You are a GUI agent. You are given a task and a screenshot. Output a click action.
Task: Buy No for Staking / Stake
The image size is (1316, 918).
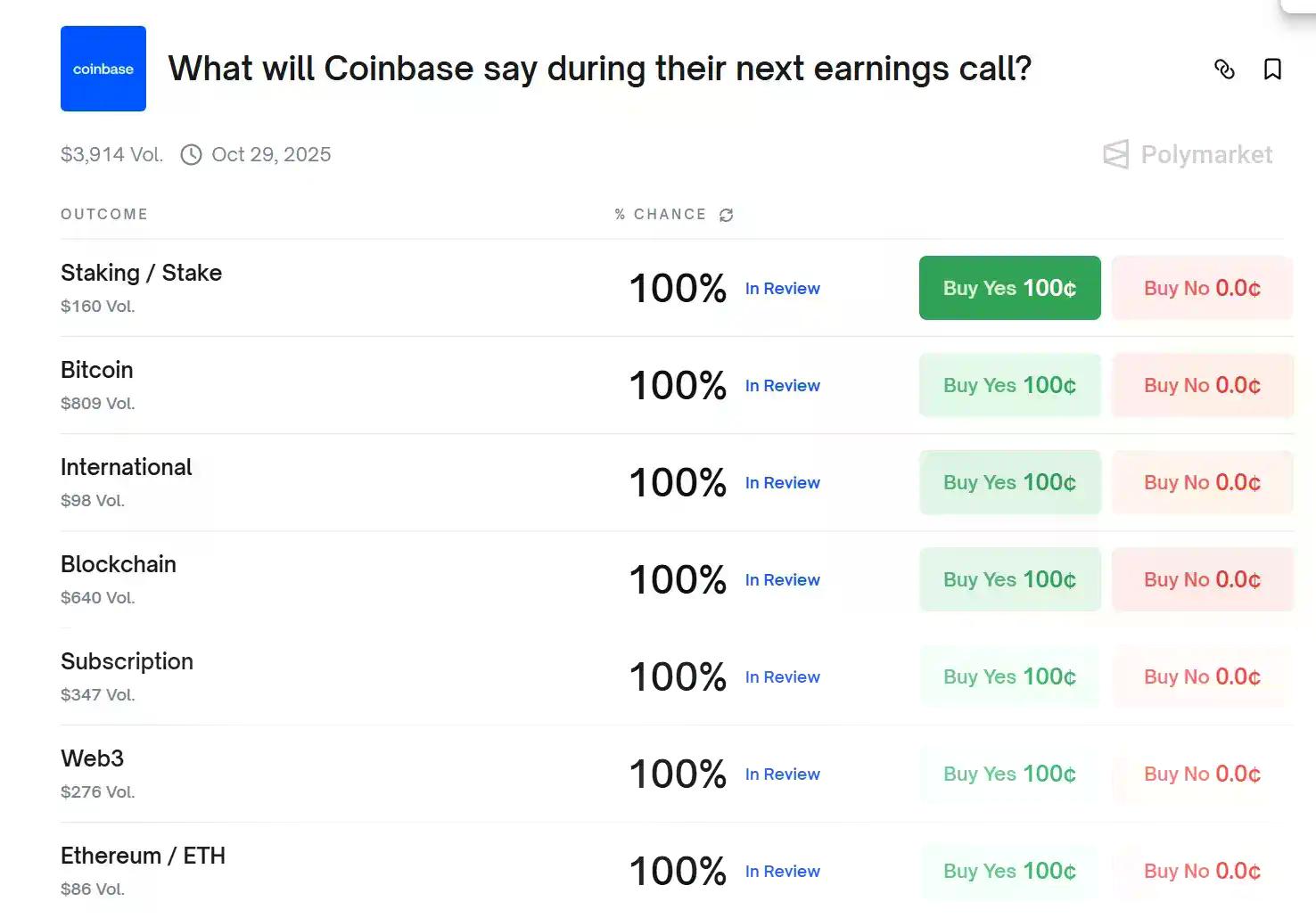click(1201, 288)
